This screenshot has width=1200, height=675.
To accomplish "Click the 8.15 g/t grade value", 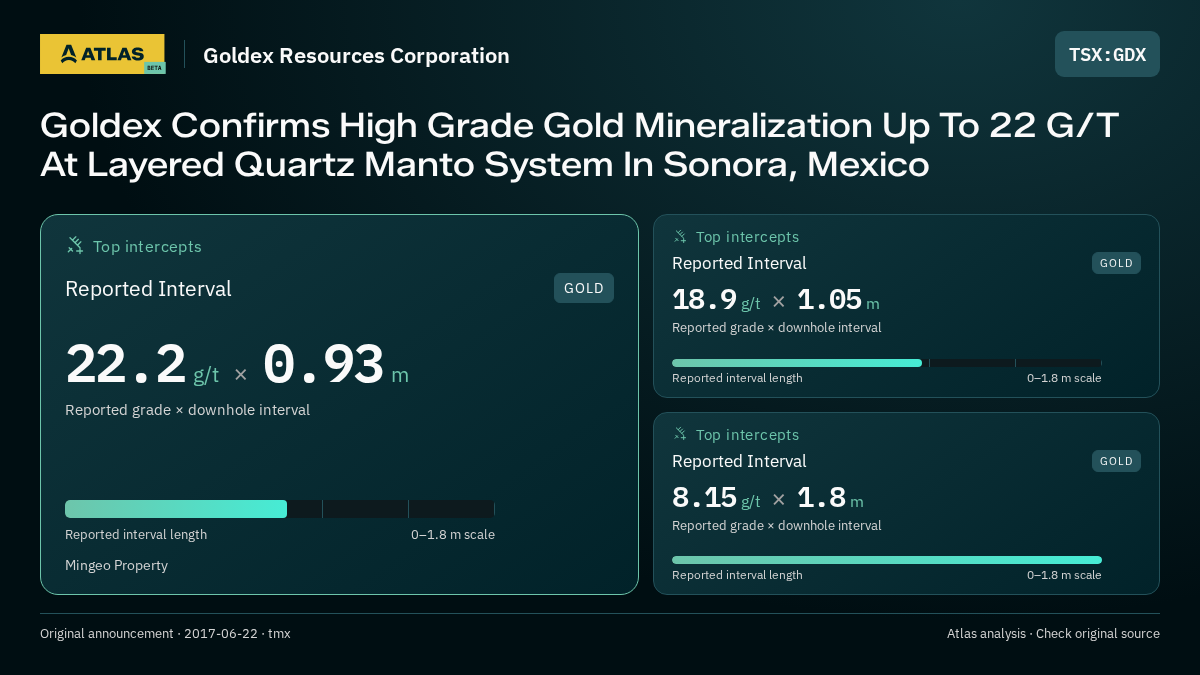I will pos(716,498).
